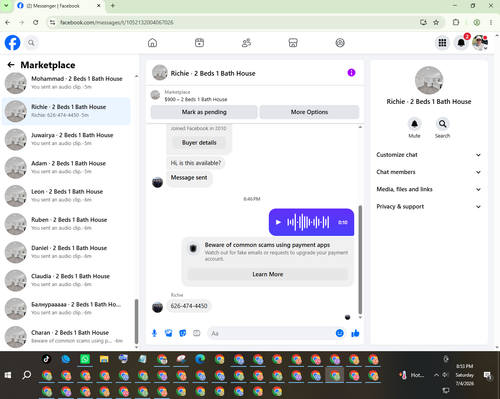Click Mark as pending button
Viewport: 500px width, 399px height.
[204, 112]
